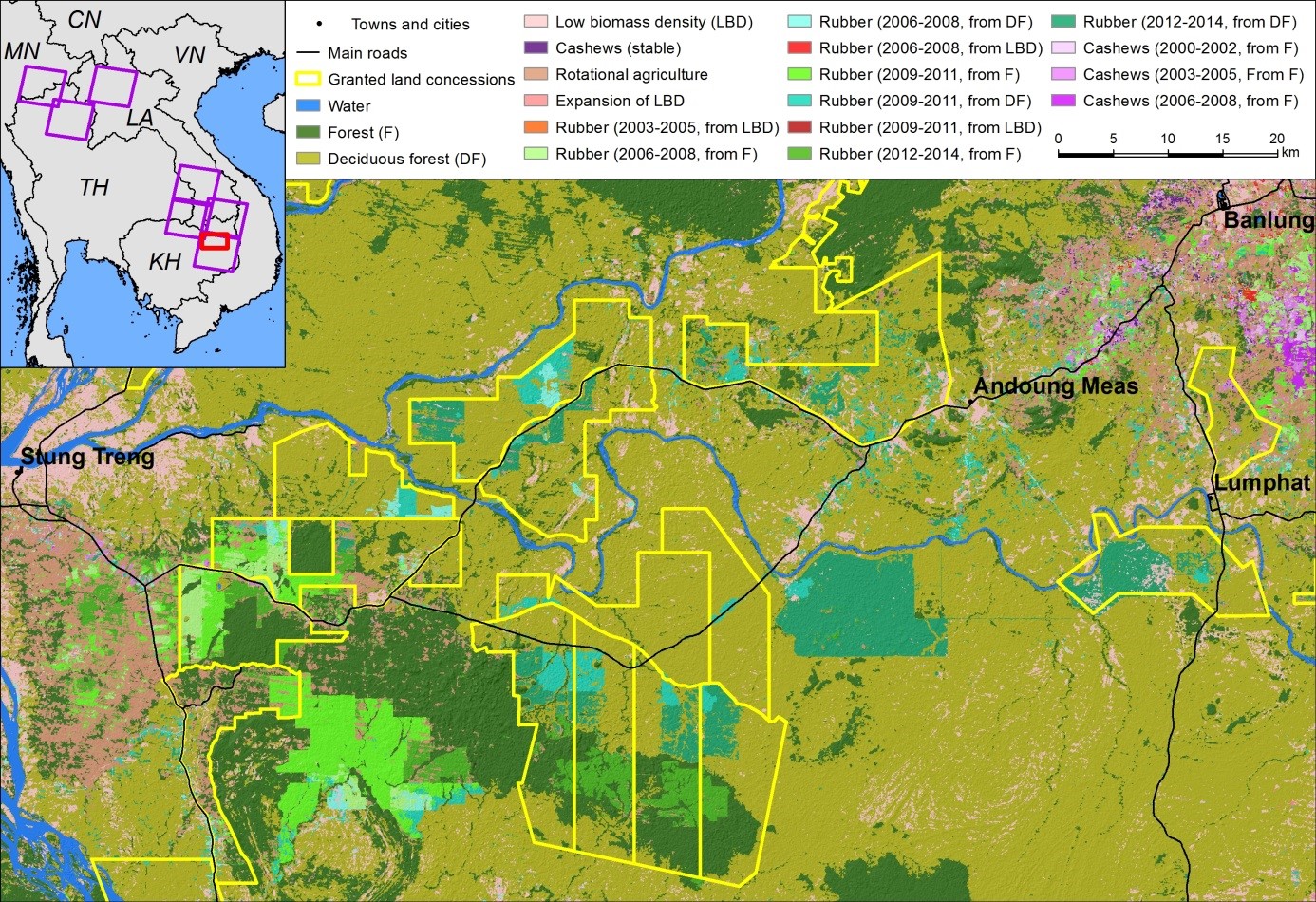
Task: Click the Water legend color swatch
Action: 309,106
